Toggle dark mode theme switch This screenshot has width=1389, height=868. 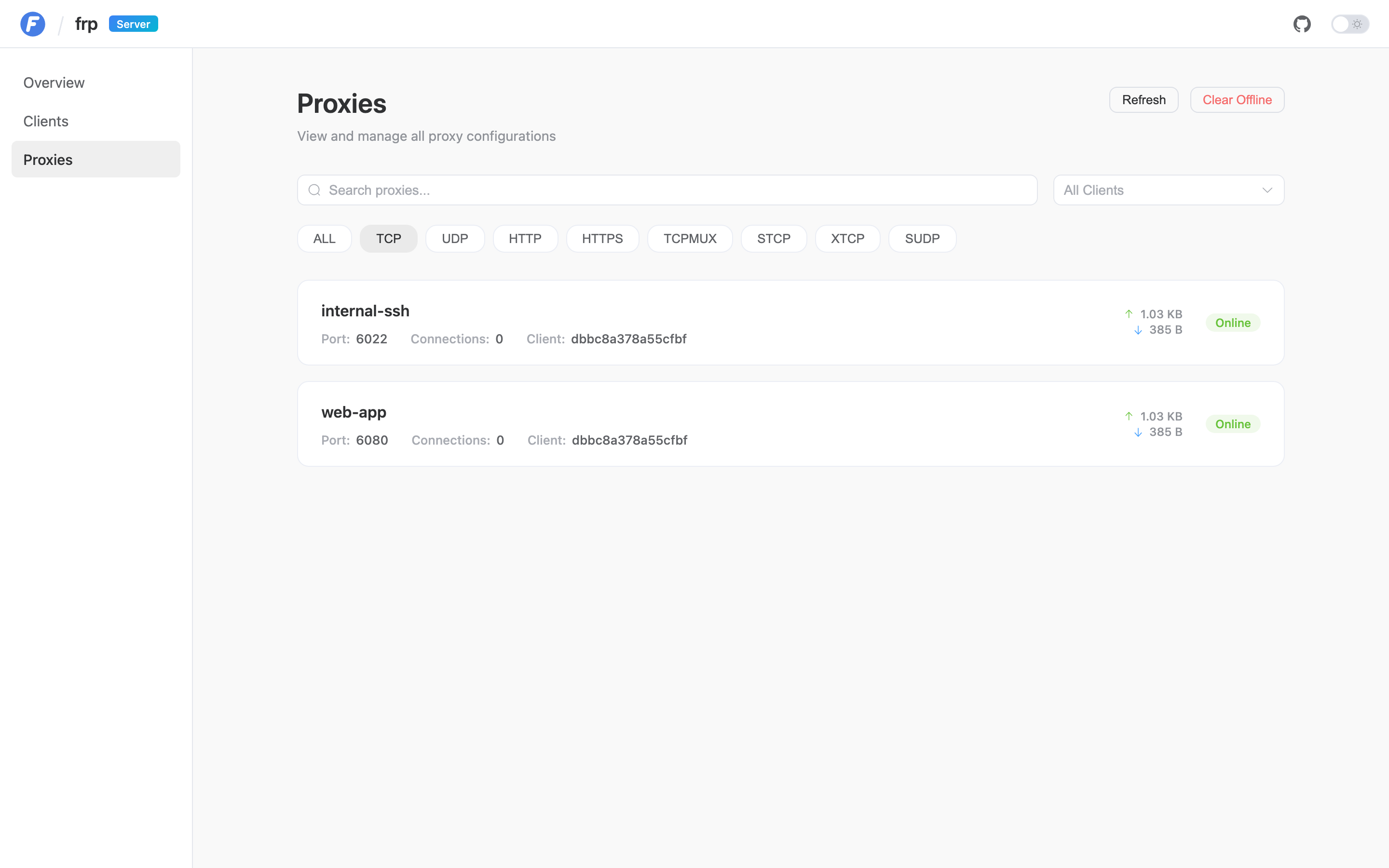pos(1350,24)
